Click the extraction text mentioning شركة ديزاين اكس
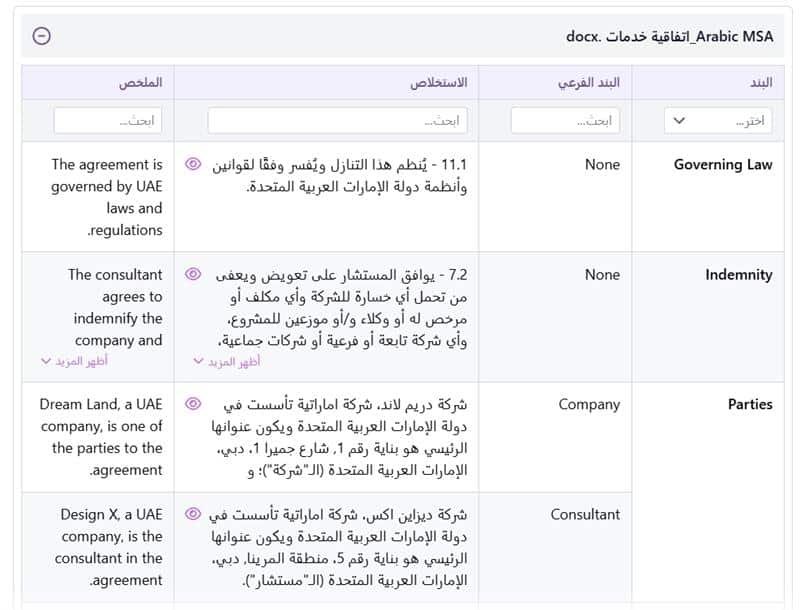 [338, 547]
